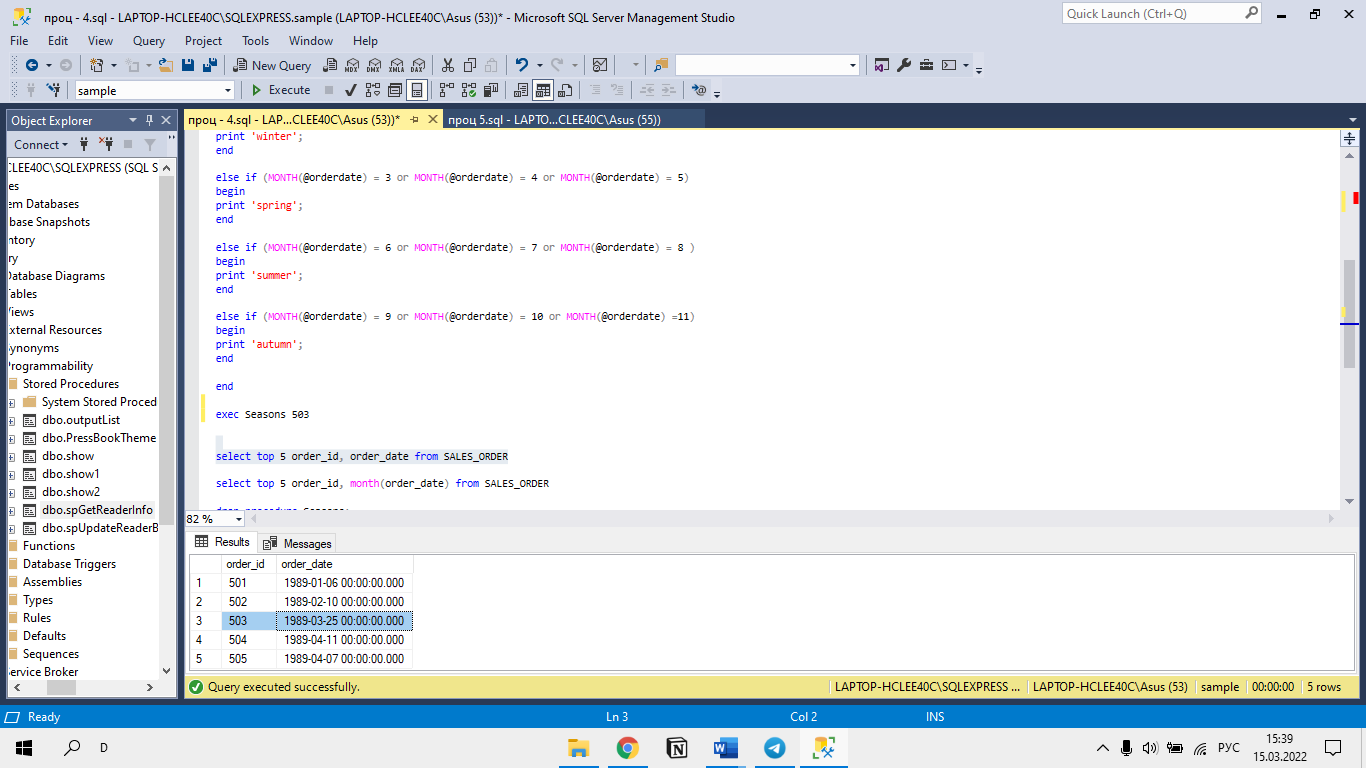Click the Toolbox briefcase icon
This screenshot has width=1366, height=768.
point(926,65)
